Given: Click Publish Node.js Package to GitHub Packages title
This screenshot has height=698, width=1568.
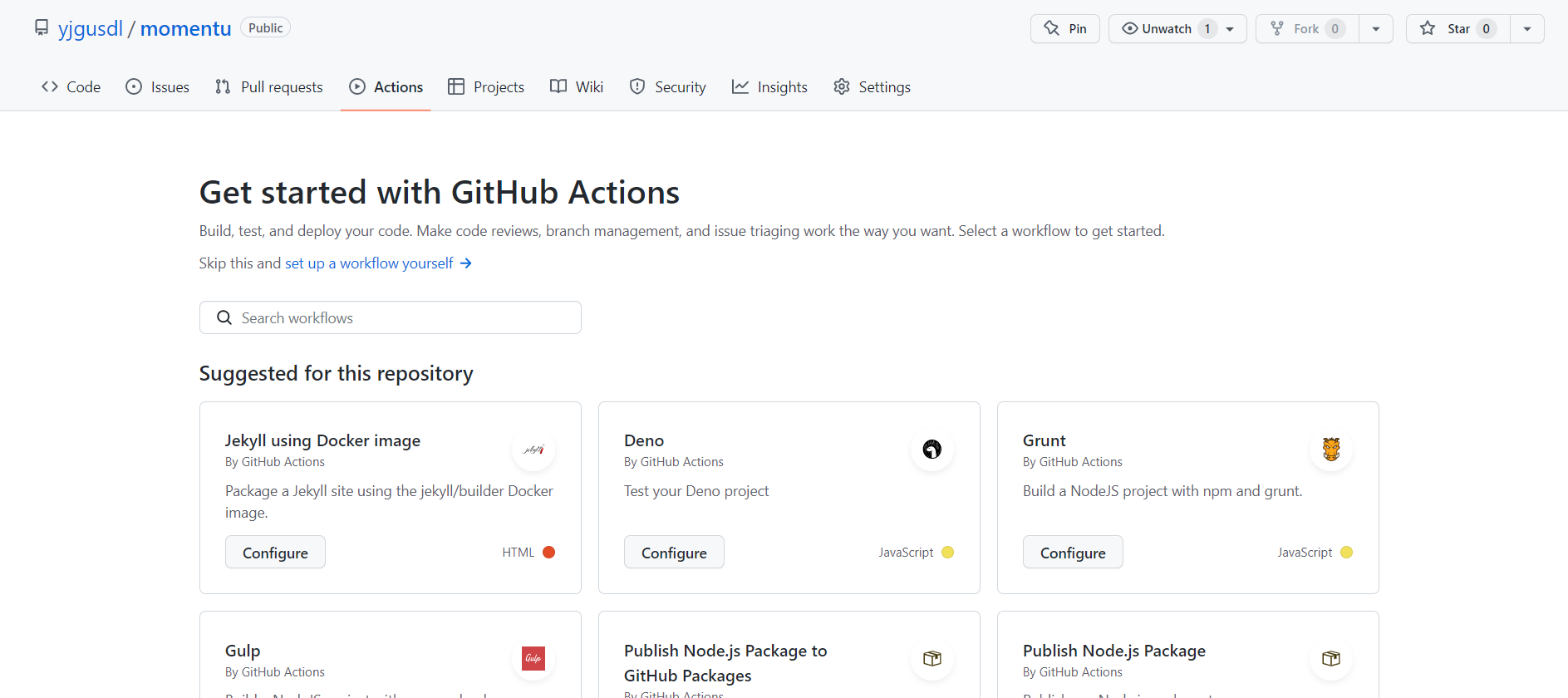Looking at the screenshot, I should pos(725,663).
